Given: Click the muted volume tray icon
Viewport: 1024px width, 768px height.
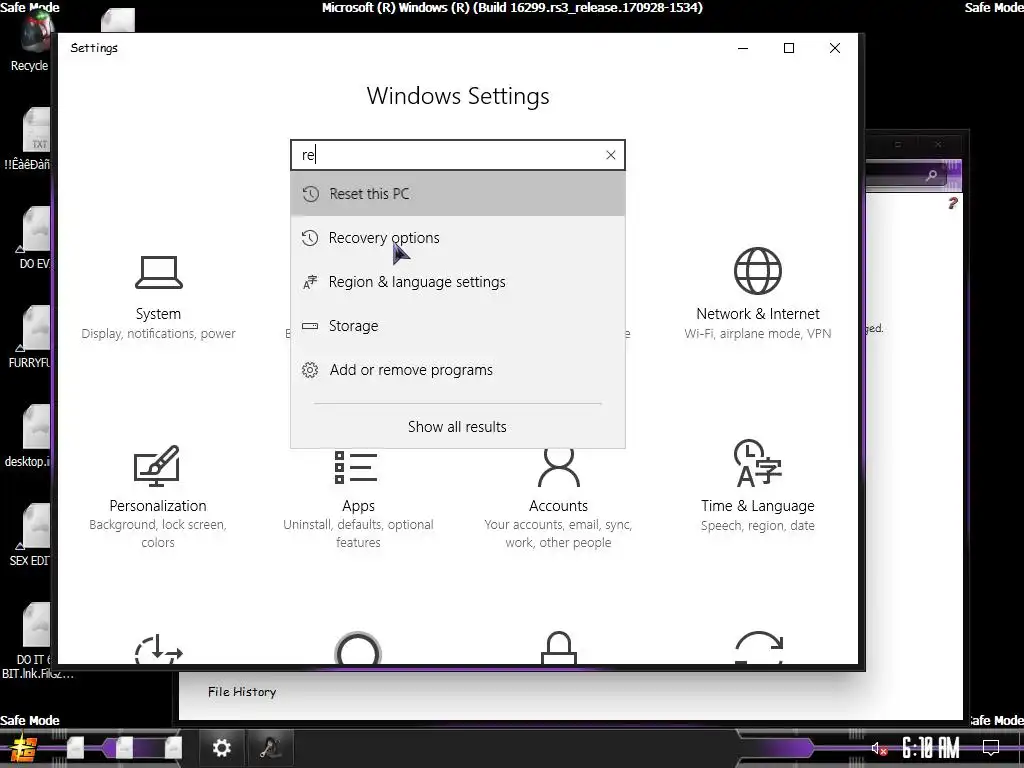Looking at the screenshot, I should 879,748.
